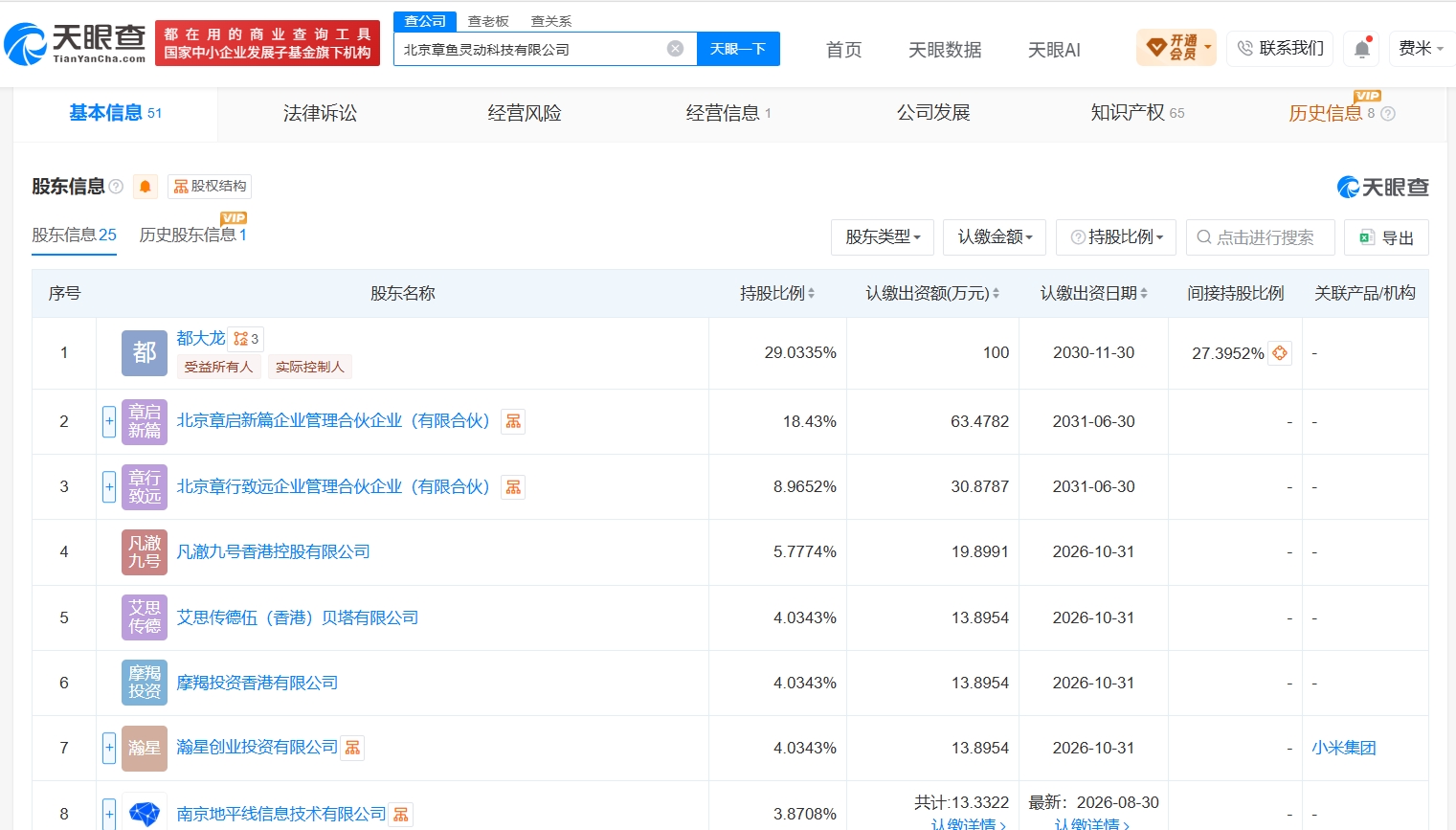Open equity structure icon beside 瀚星创业投资有限公司
The width and height of the screenshot is (1456, 830).
tap(352, 748)
